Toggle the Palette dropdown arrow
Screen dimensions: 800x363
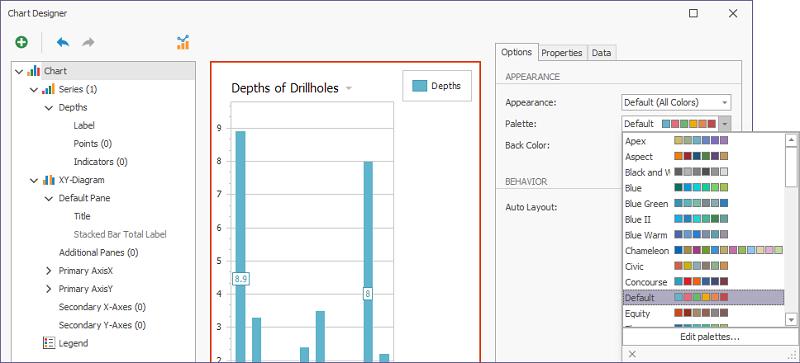click(x=726, y=124)
